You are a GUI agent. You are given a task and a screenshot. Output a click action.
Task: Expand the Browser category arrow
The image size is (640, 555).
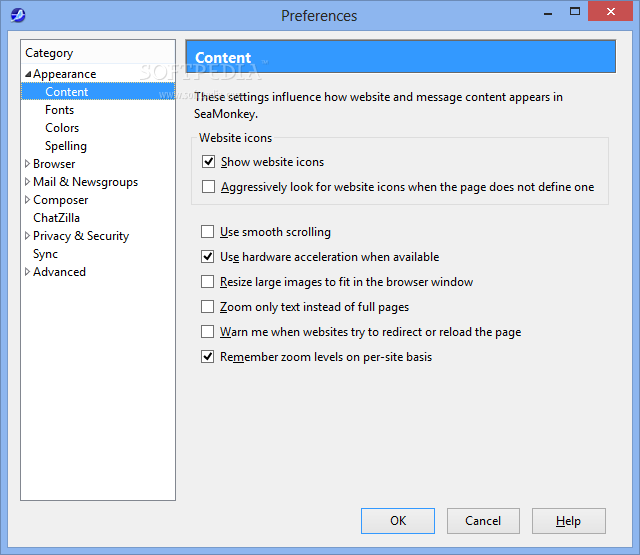(x=27, y=164)
